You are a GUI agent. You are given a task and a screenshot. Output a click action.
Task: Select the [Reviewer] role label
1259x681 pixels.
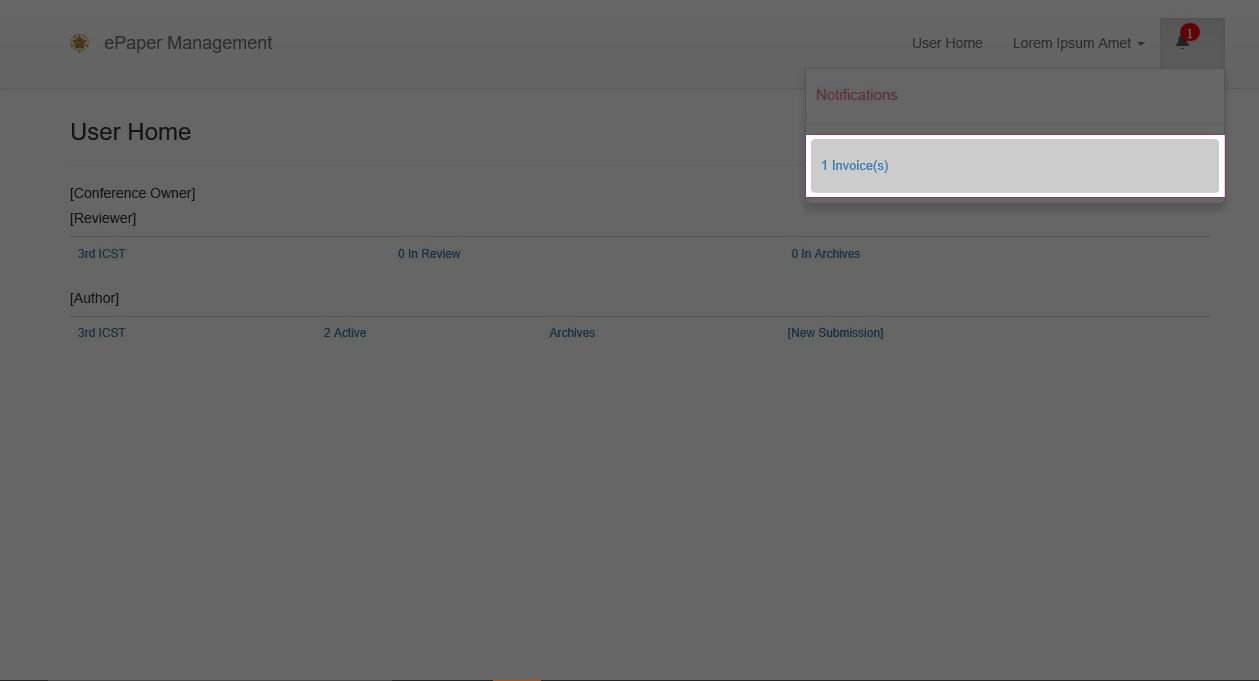coord(103,218)
